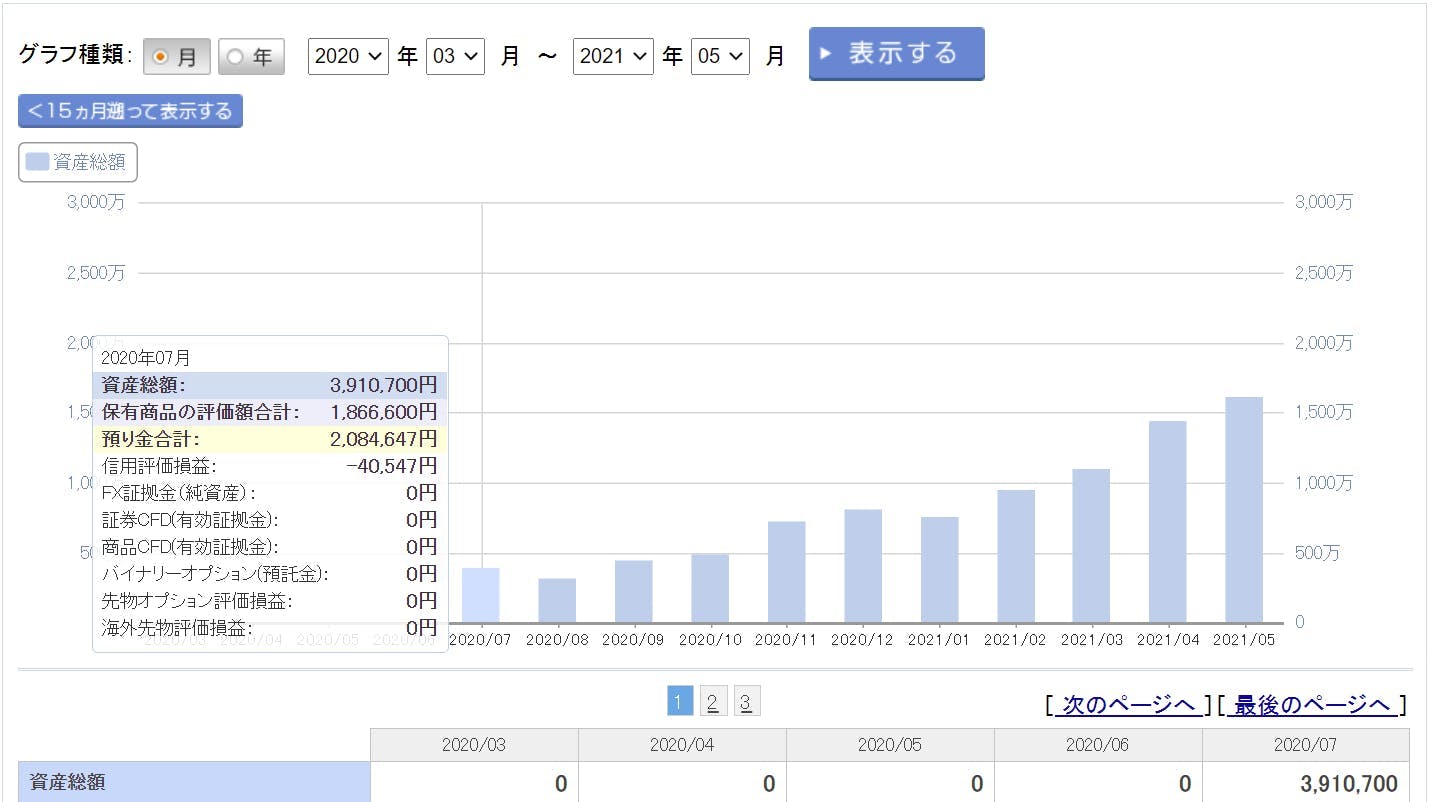Click the 2021/02 bar in the chart
The width and height of the screenshot is (1435, 802).
tap(1016, 556)
